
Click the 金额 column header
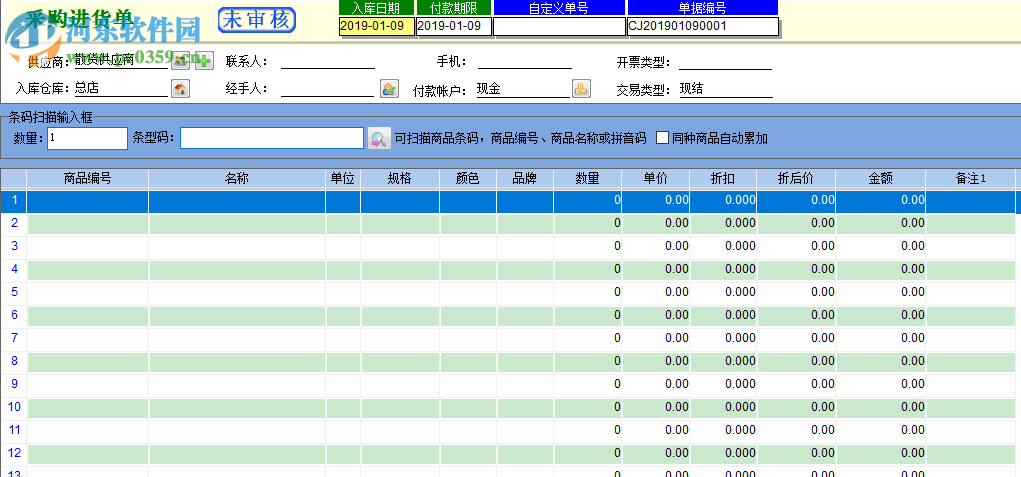880,178
